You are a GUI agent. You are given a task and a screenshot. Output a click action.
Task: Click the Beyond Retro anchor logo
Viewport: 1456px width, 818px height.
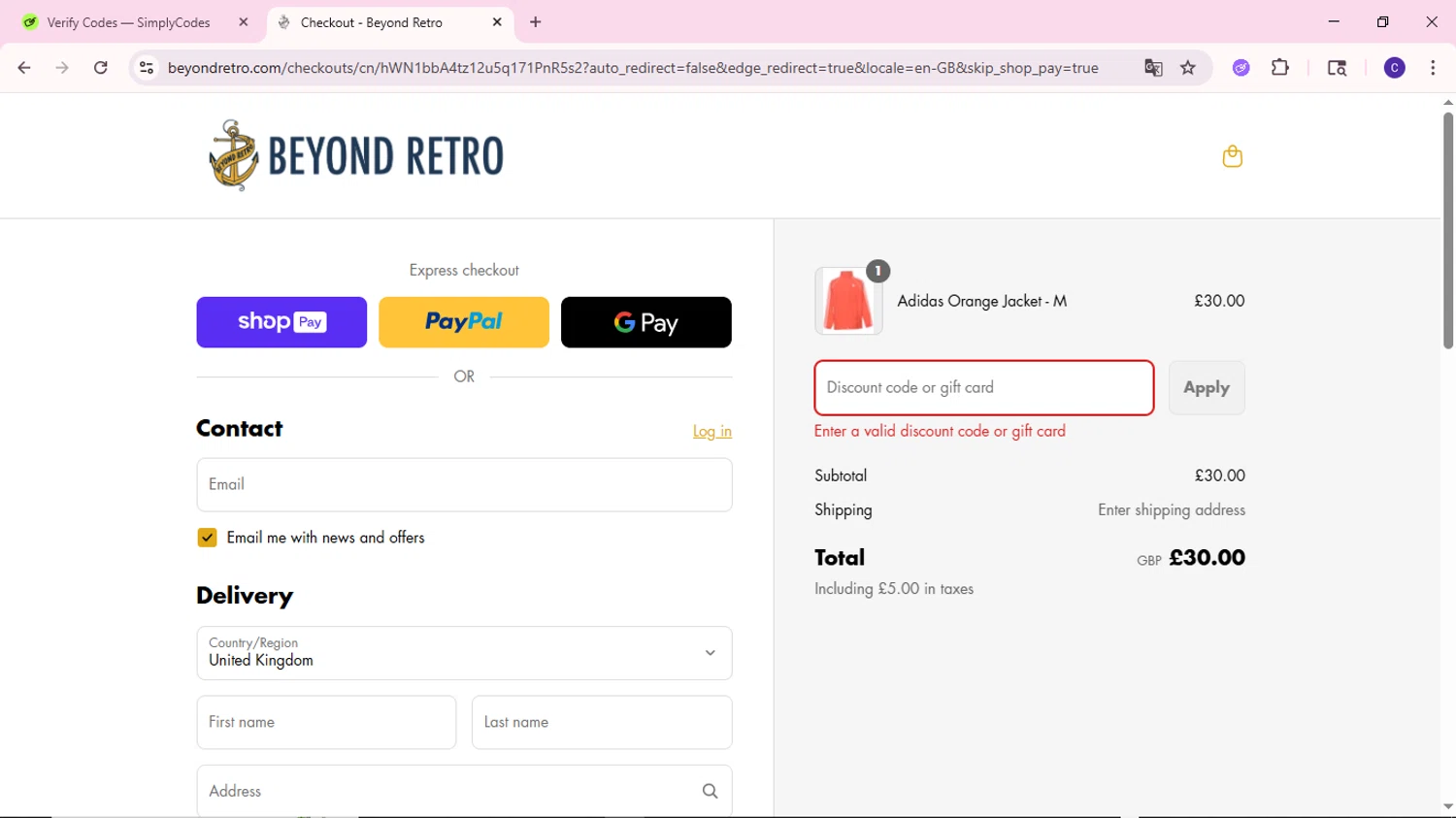(356, 155)
